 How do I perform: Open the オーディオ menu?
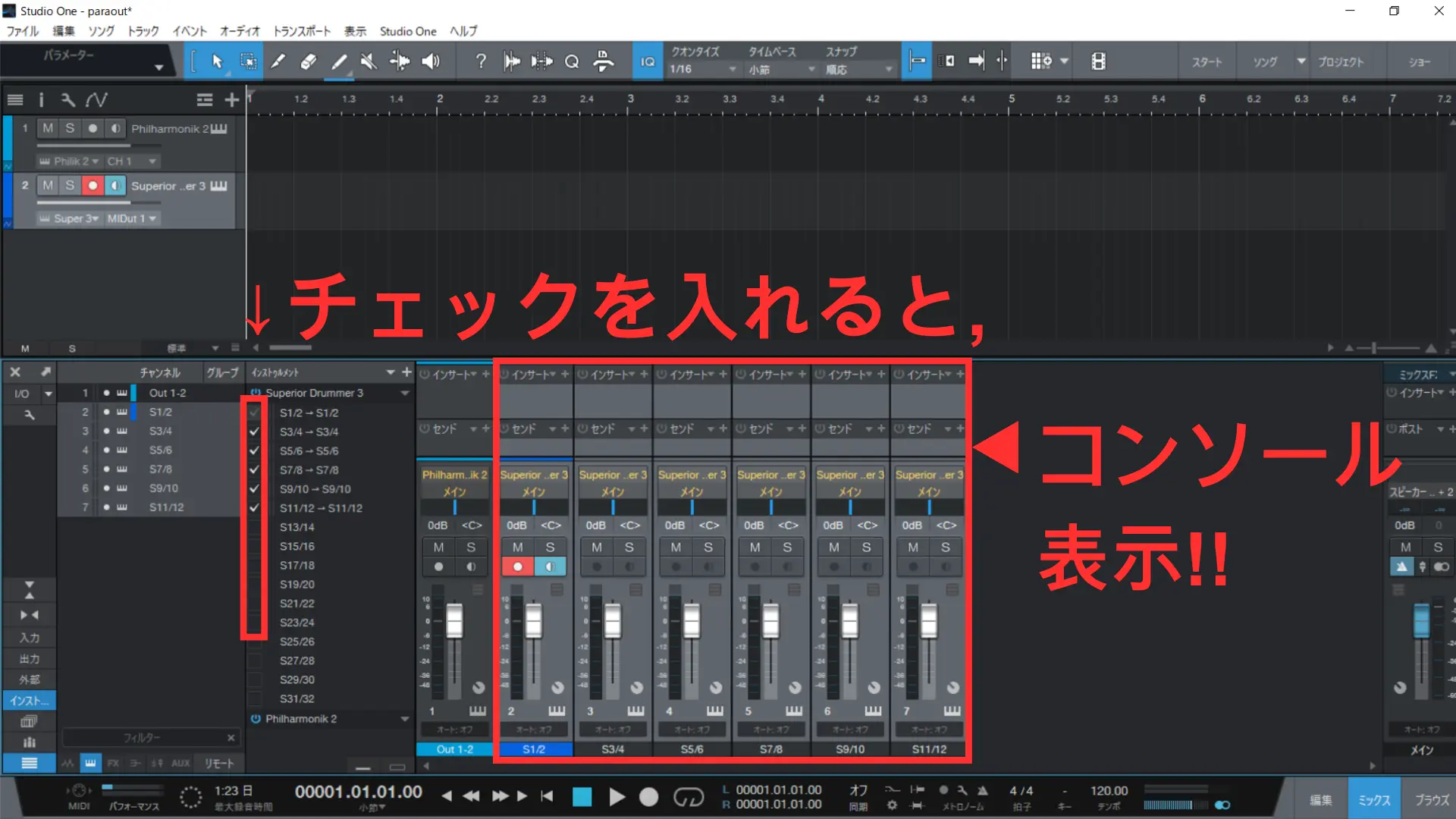(240, 31)
